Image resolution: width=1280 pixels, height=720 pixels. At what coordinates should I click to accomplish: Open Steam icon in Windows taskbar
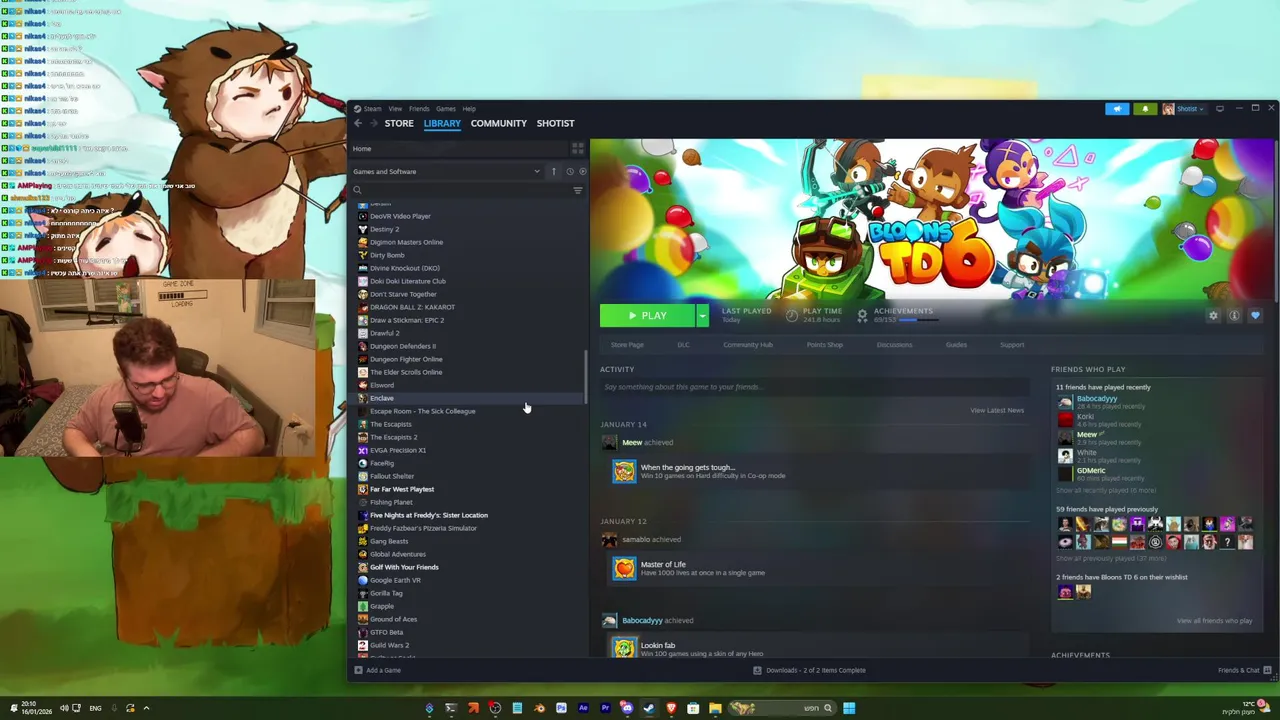pyautogui.click(x=649, y=708)
